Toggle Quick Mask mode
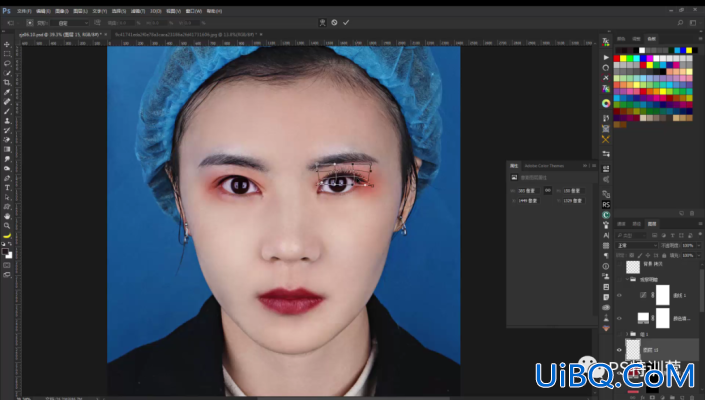Image resolution: width=705 pixels, height=400 pixels. (7, 265)
